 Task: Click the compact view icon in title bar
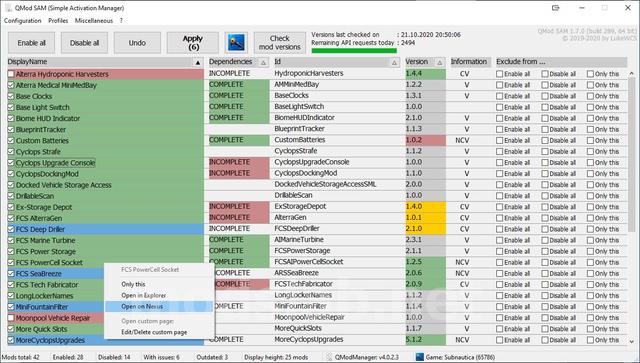pos(556,8)
